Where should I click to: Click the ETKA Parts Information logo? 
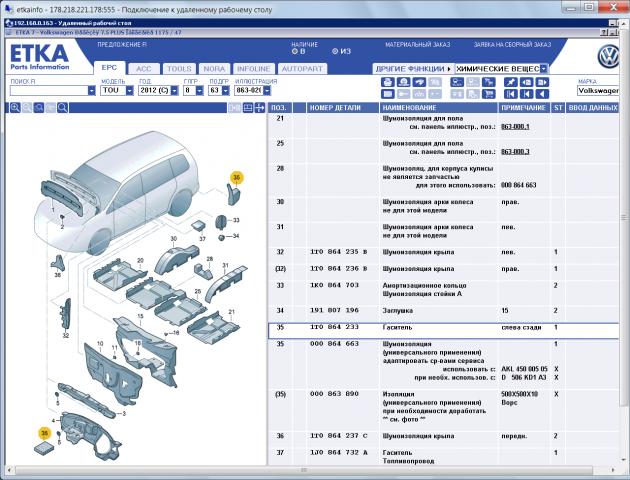tap(39, 57)
